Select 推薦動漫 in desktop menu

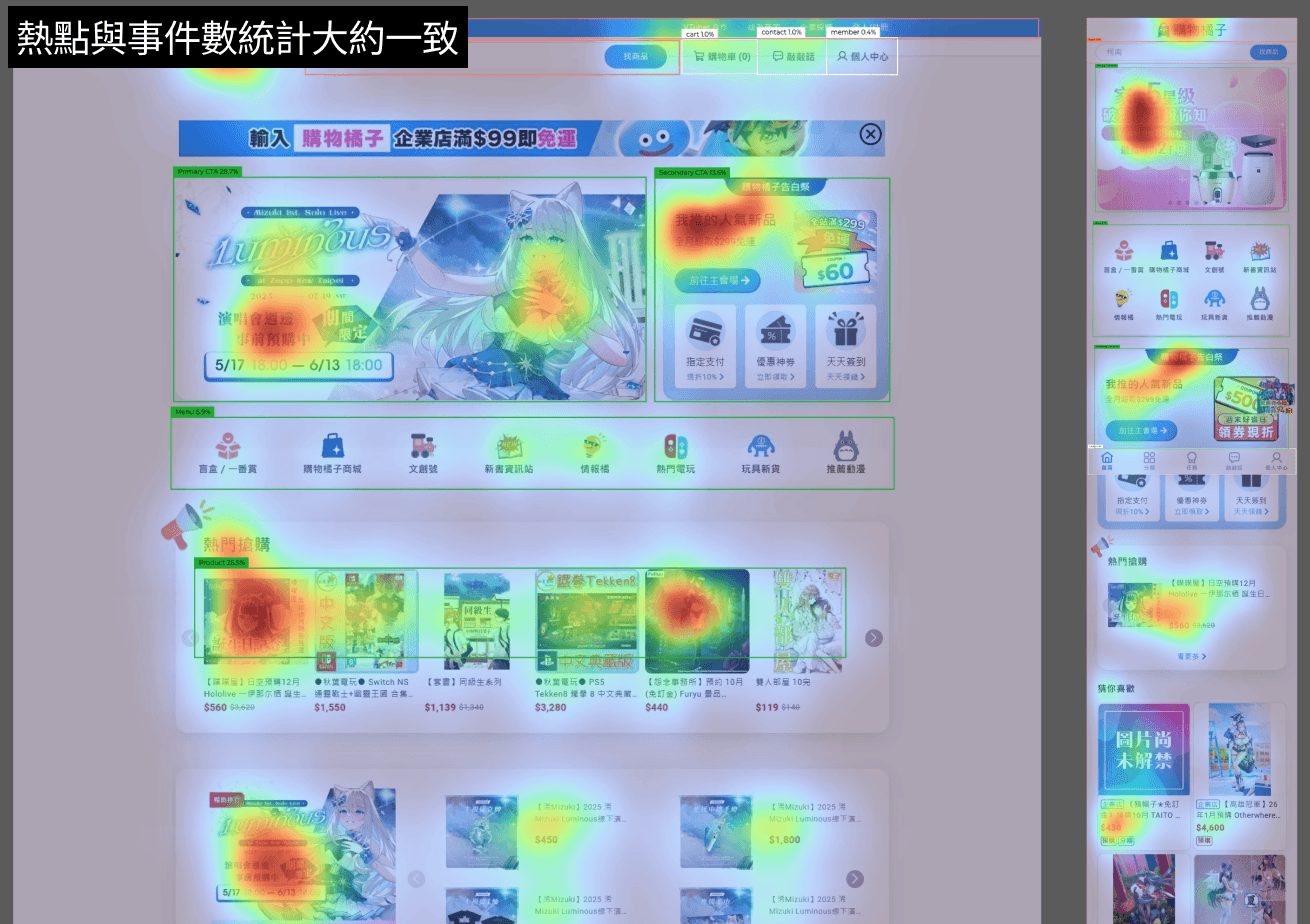point(846,453)
